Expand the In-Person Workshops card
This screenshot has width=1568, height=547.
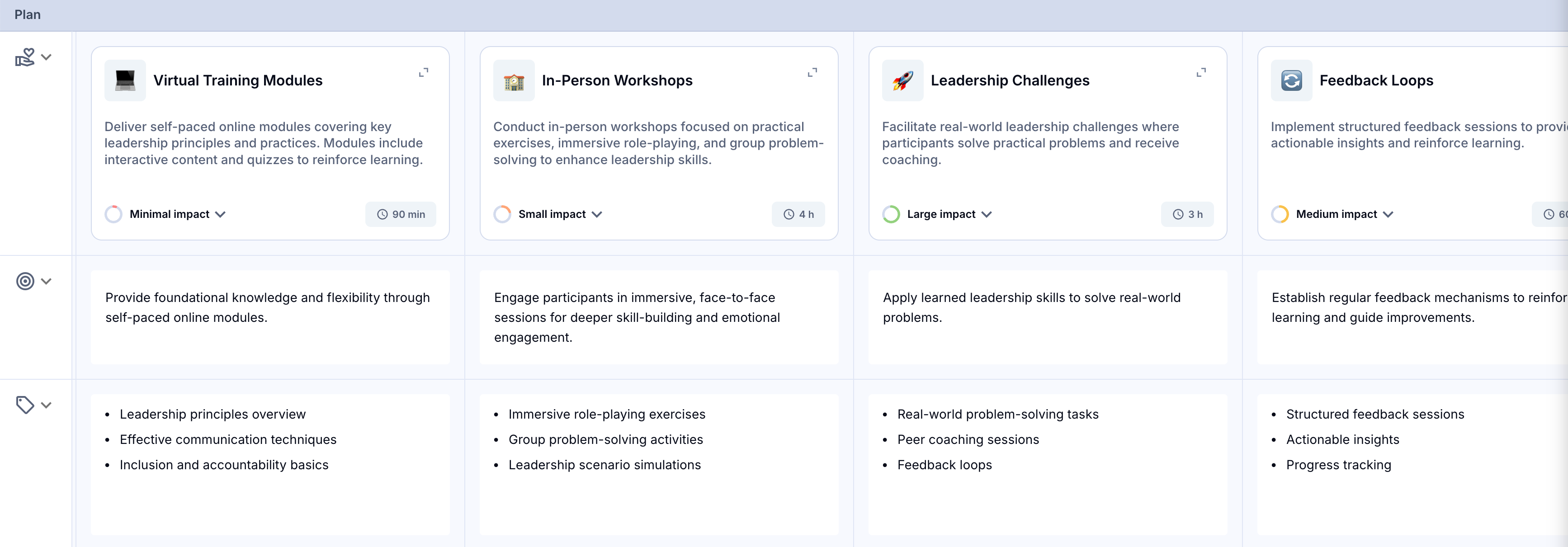pos(812,72)
